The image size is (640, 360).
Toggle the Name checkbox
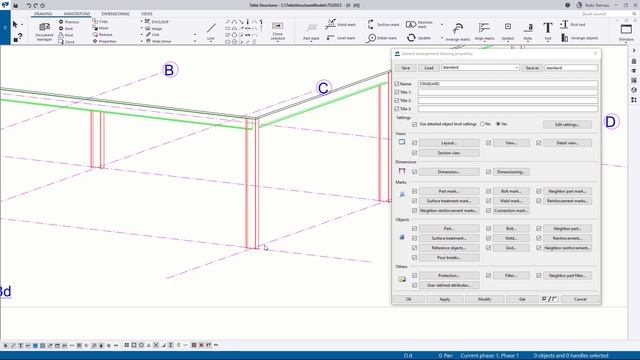pos(397,84)
